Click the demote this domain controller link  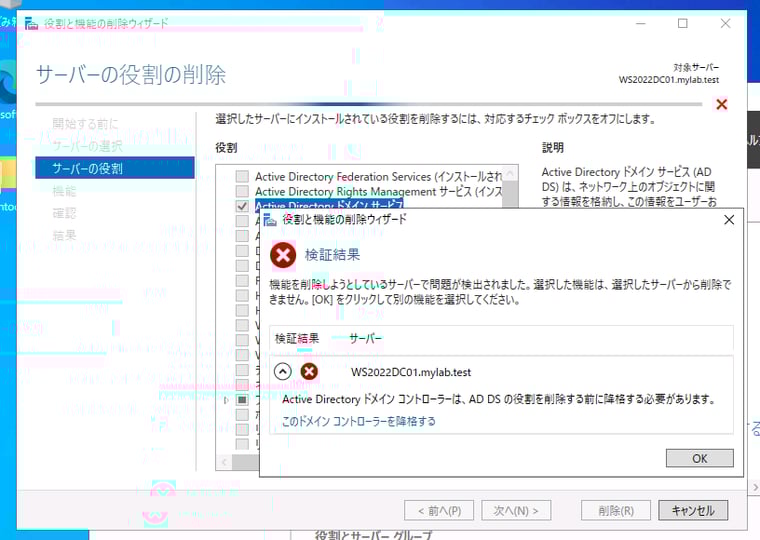click(x=359, y=421)
